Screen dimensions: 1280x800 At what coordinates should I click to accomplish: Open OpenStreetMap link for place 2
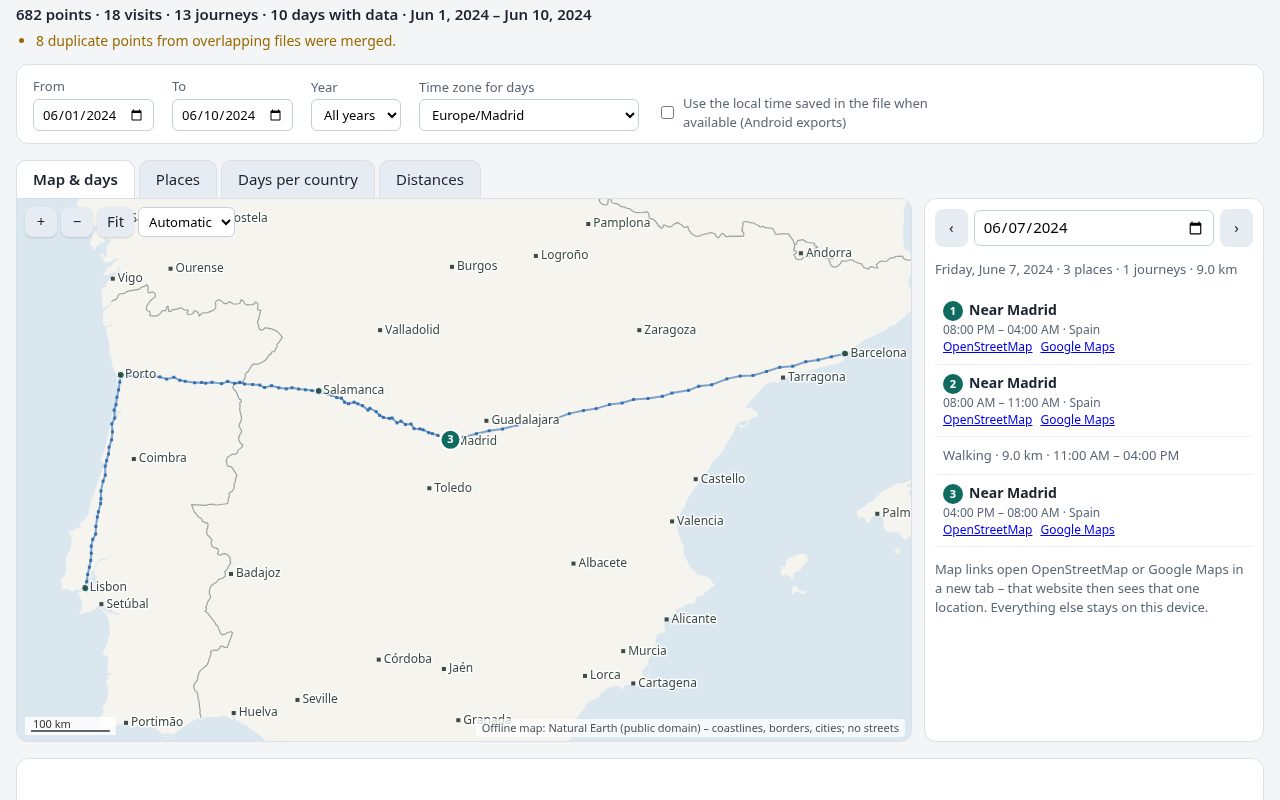tap(987, 420)
